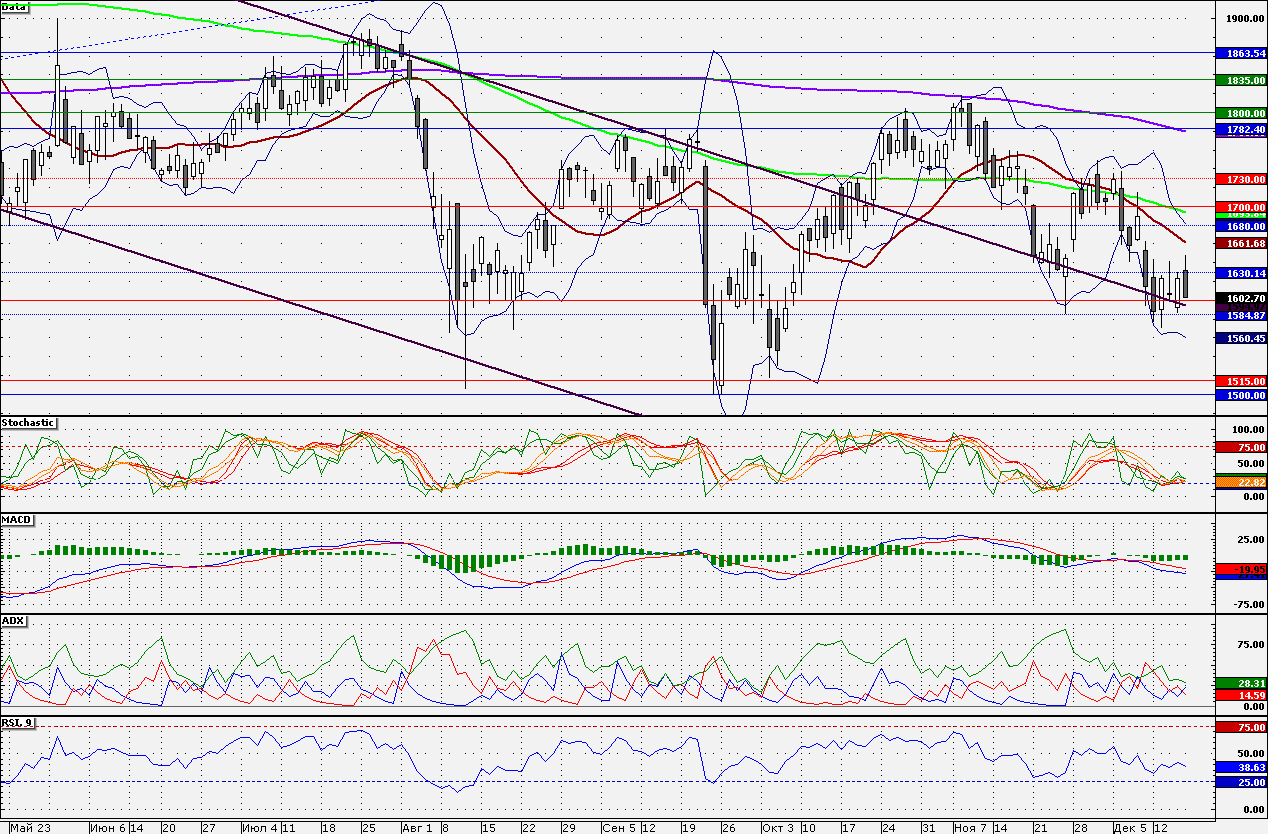
Task: Click the Data panel label
Action: coord(15,6)
